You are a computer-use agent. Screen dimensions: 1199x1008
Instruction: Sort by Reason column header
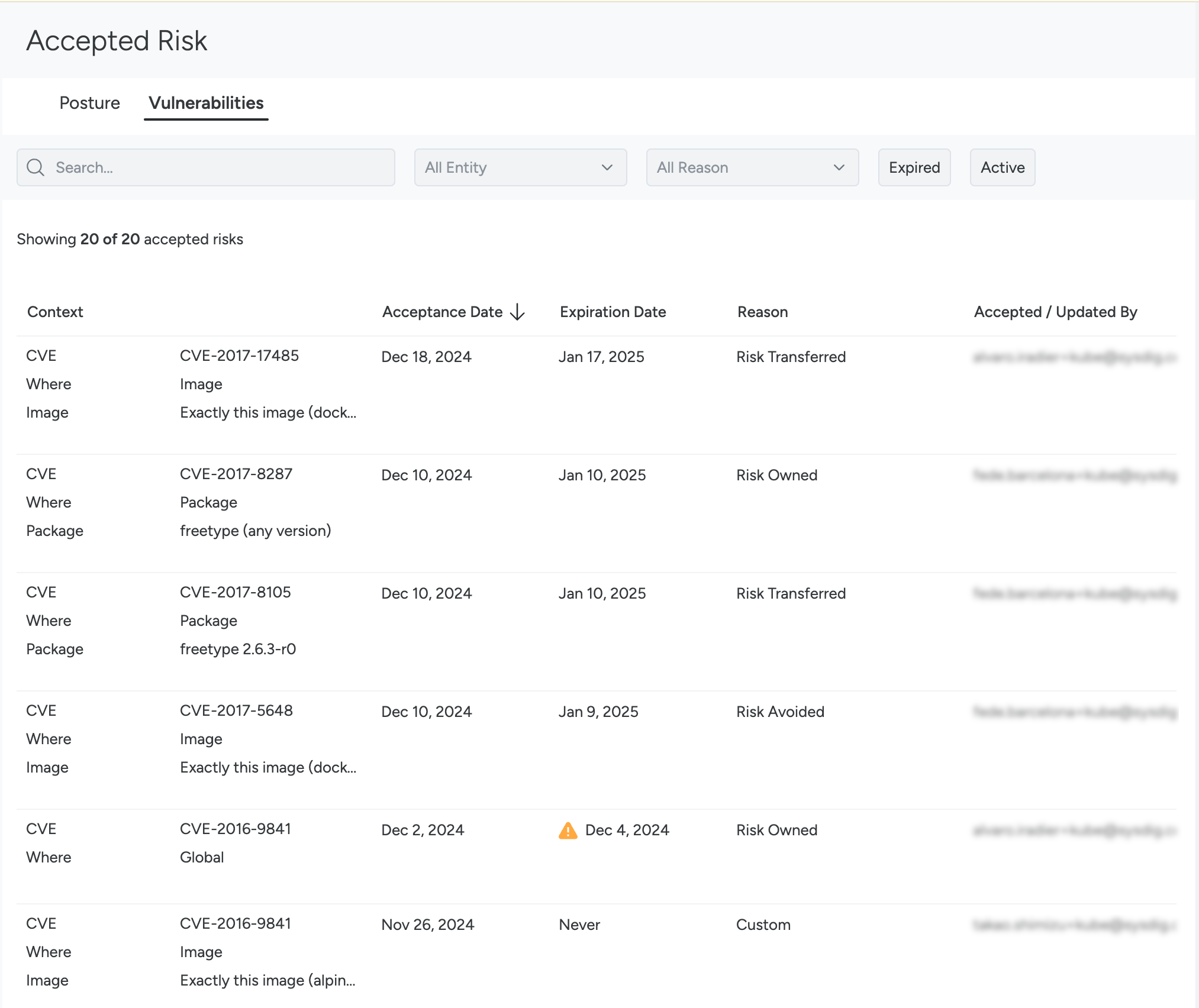[762, 312]
